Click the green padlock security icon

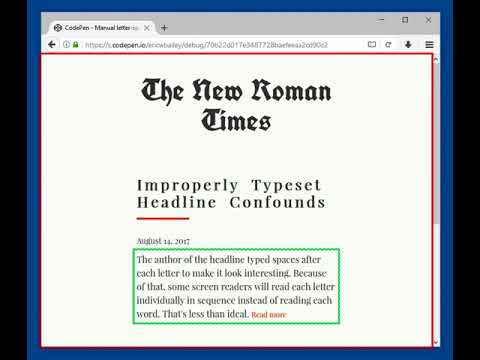point(76,44)
